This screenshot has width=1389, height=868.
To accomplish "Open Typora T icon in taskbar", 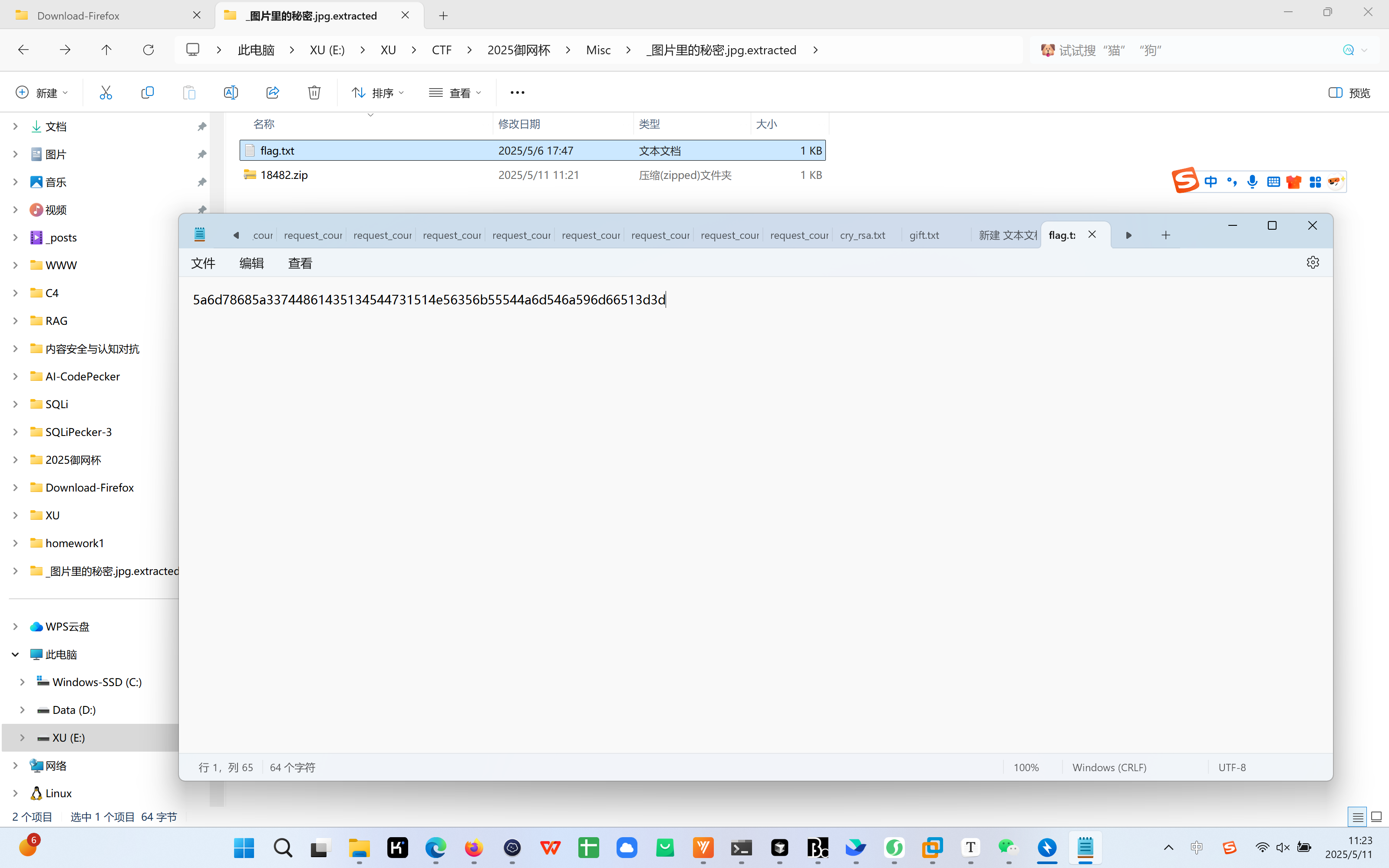I will pos(970,847).
